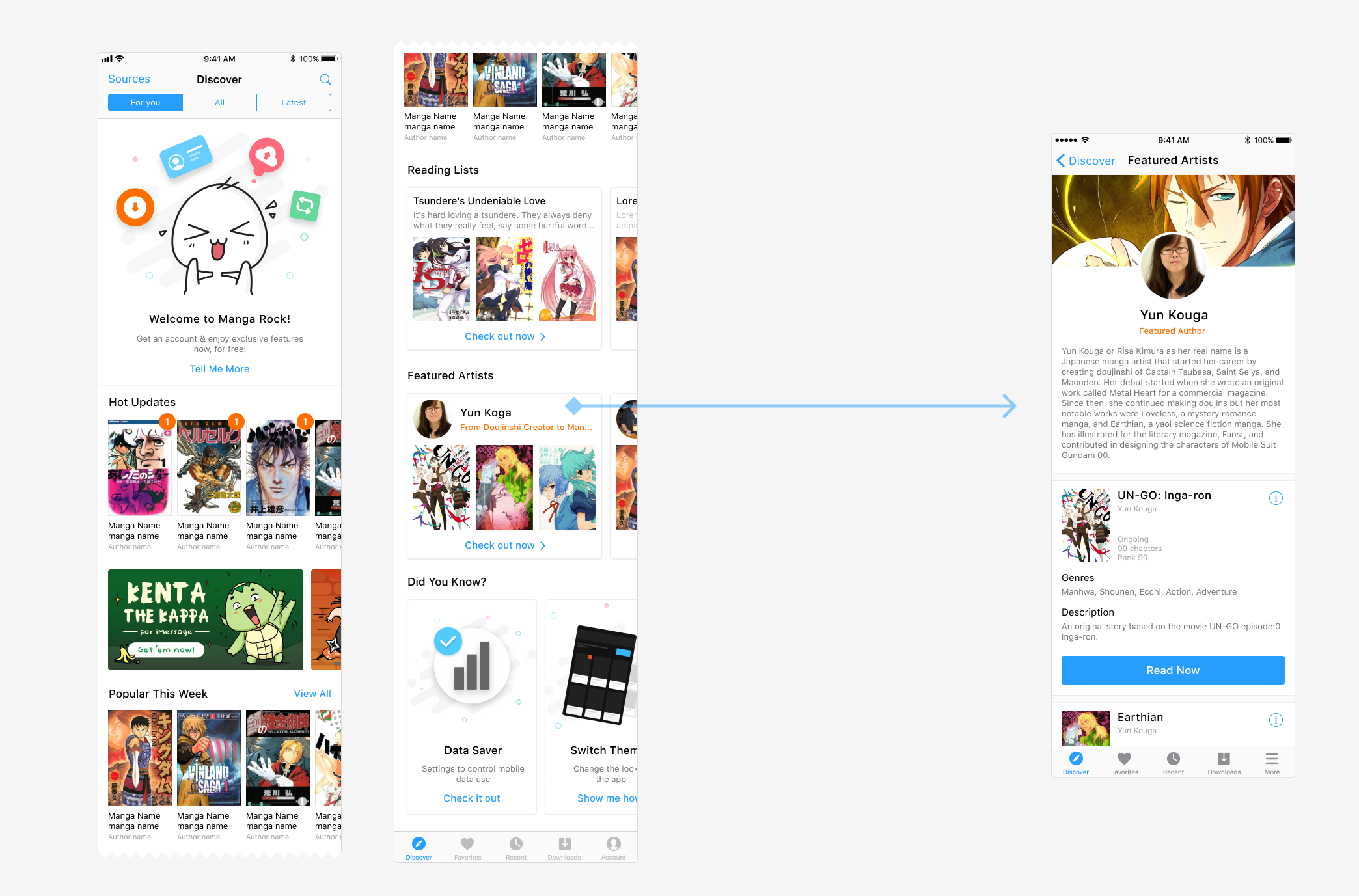The image size is (1359, 896).
Task: Open the Sources menu
Action: (129, 79)
